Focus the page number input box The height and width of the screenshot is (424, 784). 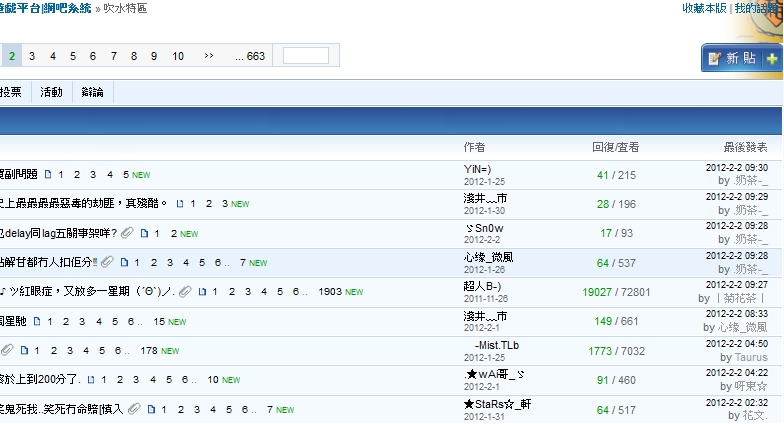(306, 56)
